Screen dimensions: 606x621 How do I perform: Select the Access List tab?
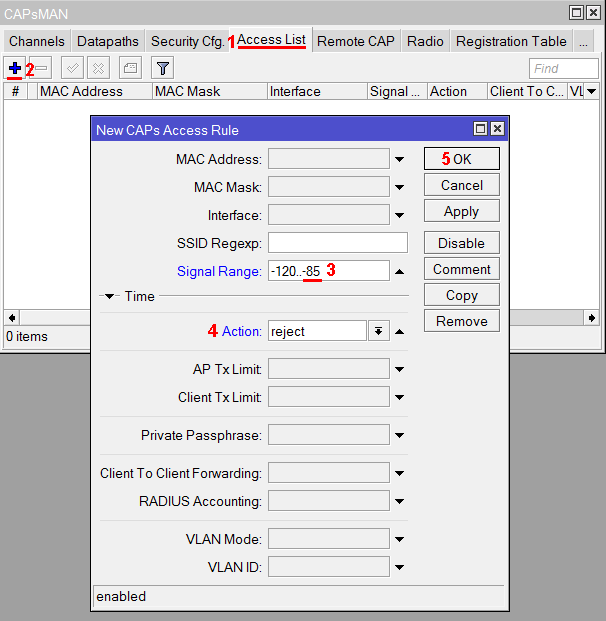point(271,40)
